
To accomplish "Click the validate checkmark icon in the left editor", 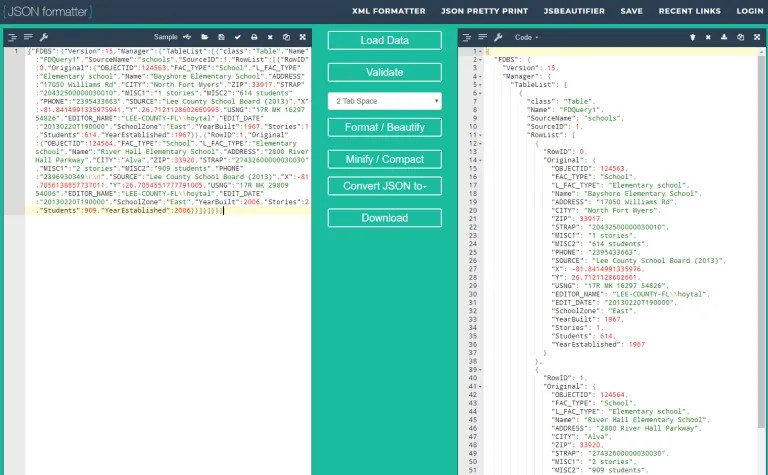I will 238,37.
